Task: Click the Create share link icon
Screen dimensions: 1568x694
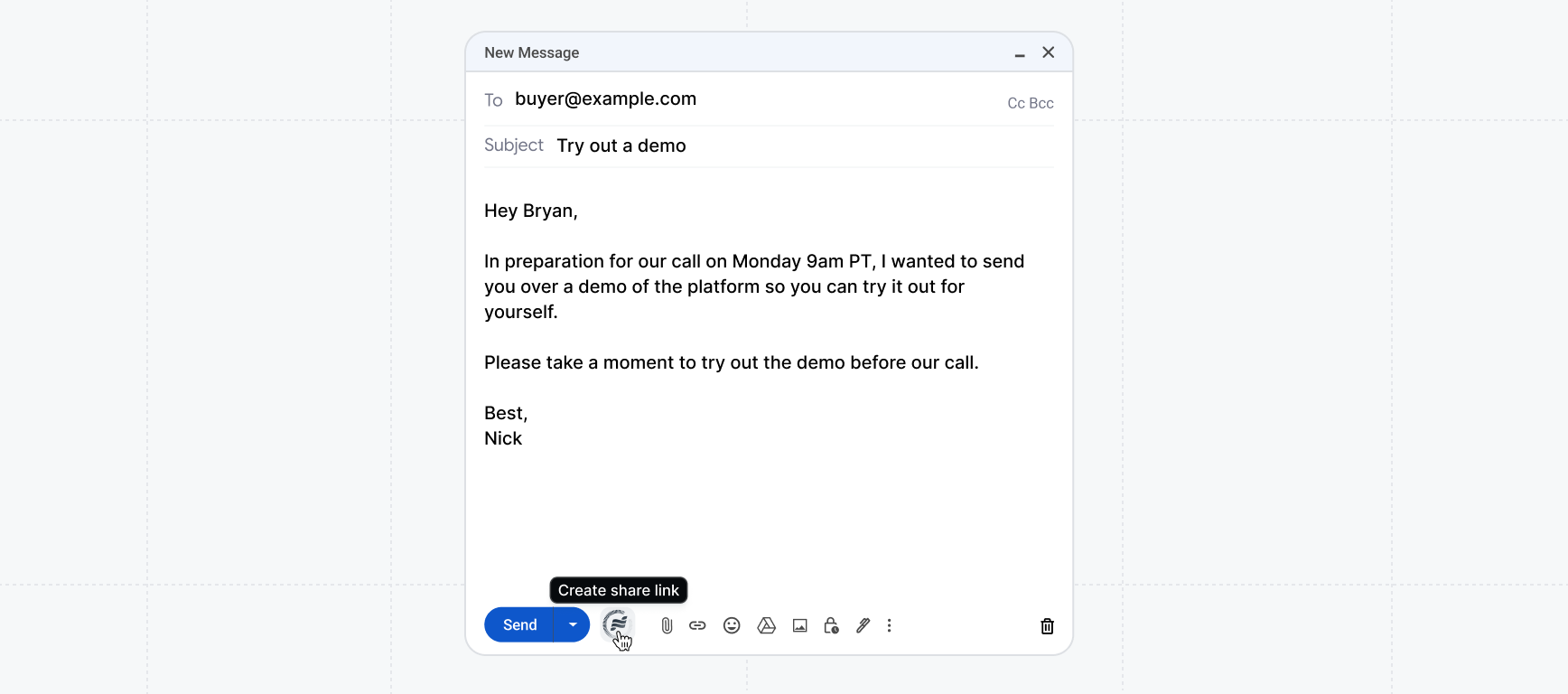Action: [x=617, y=624]
